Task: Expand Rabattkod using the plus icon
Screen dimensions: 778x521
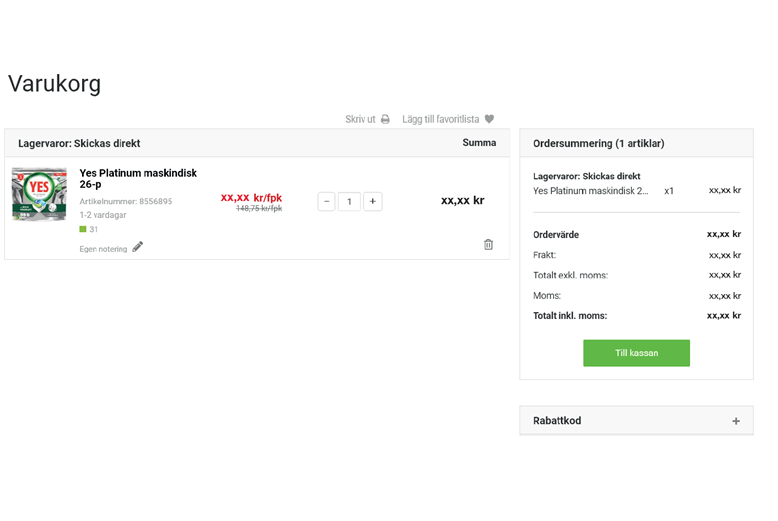Action: tap(736, 421)
